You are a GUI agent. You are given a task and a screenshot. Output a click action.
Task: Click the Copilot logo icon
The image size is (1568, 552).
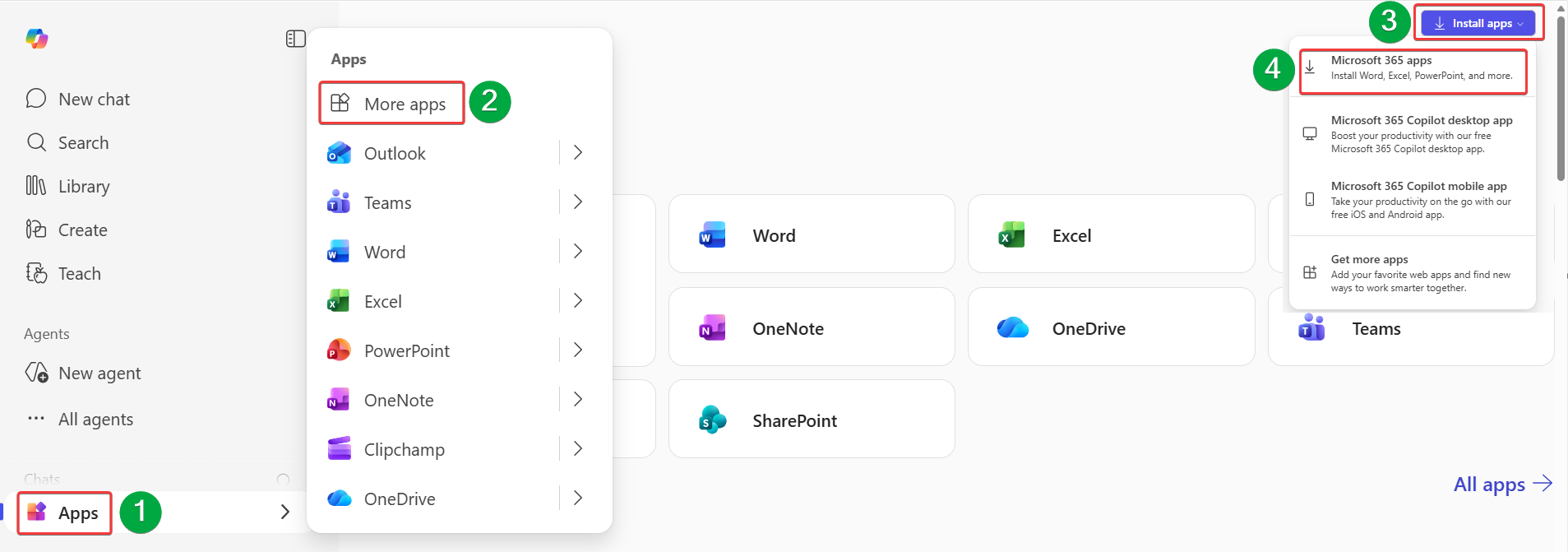37,39
